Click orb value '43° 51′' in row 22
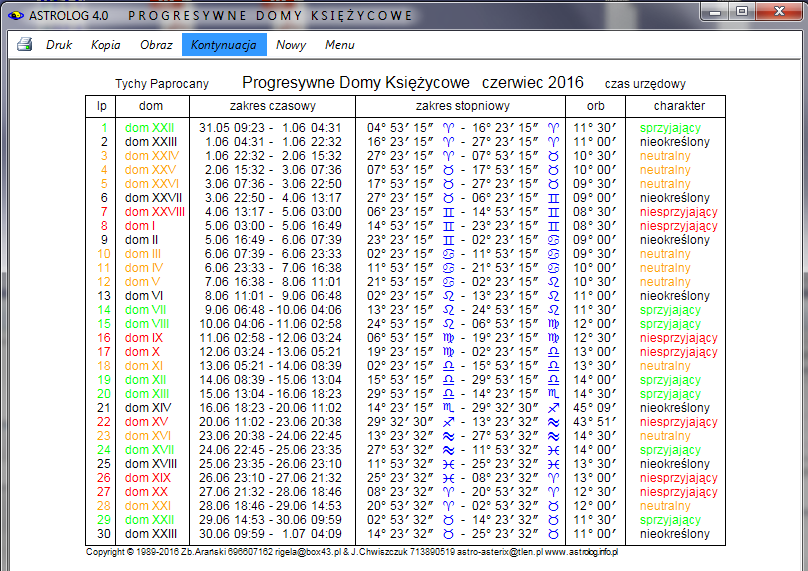The height and width of the screenshot is (571, 808). [x=595, y=422]
